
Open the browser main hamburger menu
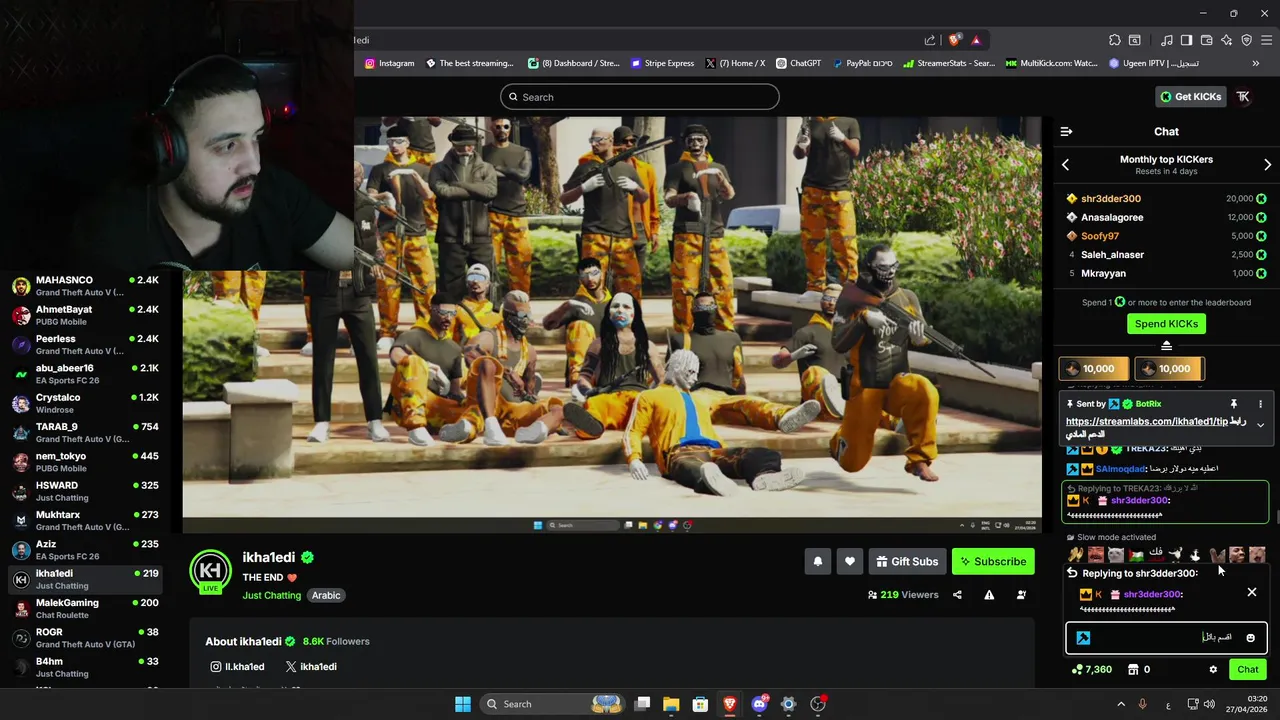(x=1267, y=40)
